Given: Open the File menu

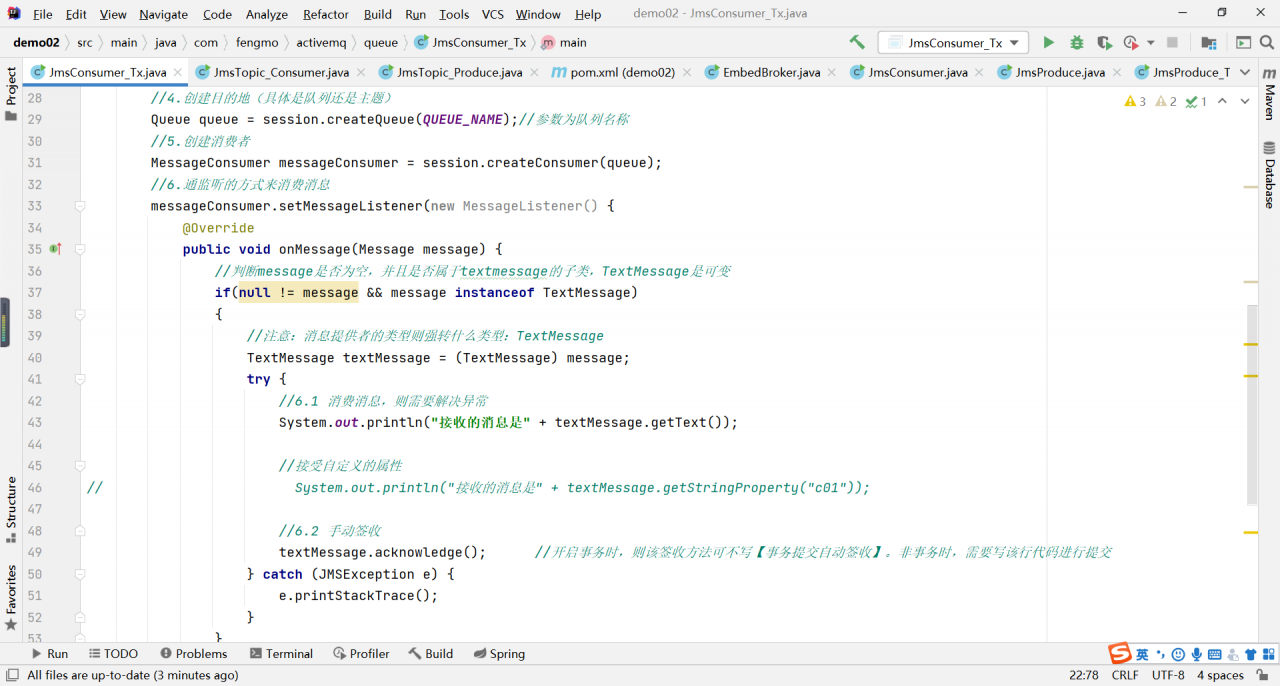Looking at the screenshot, I should (x=43, y=14).
